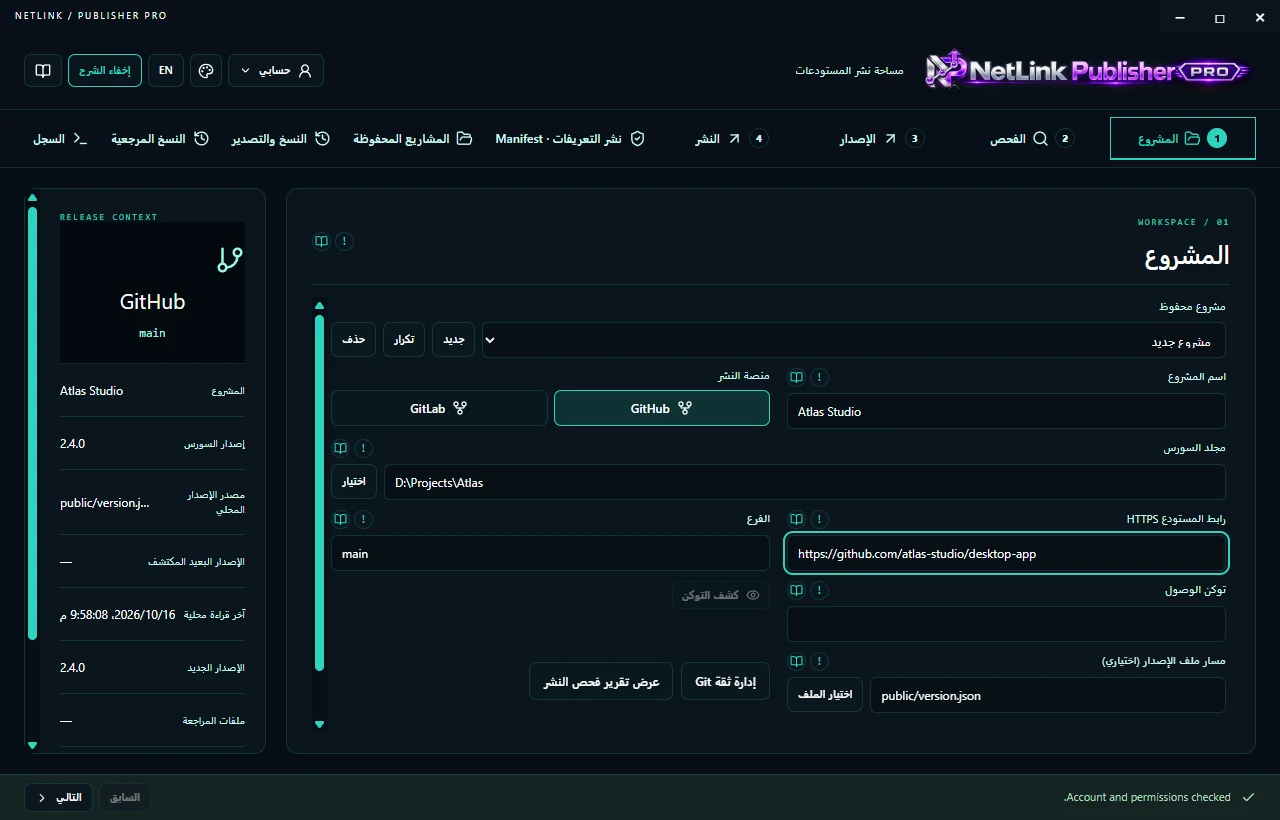Click the إخفاء الشرح button

click(105, 71)
